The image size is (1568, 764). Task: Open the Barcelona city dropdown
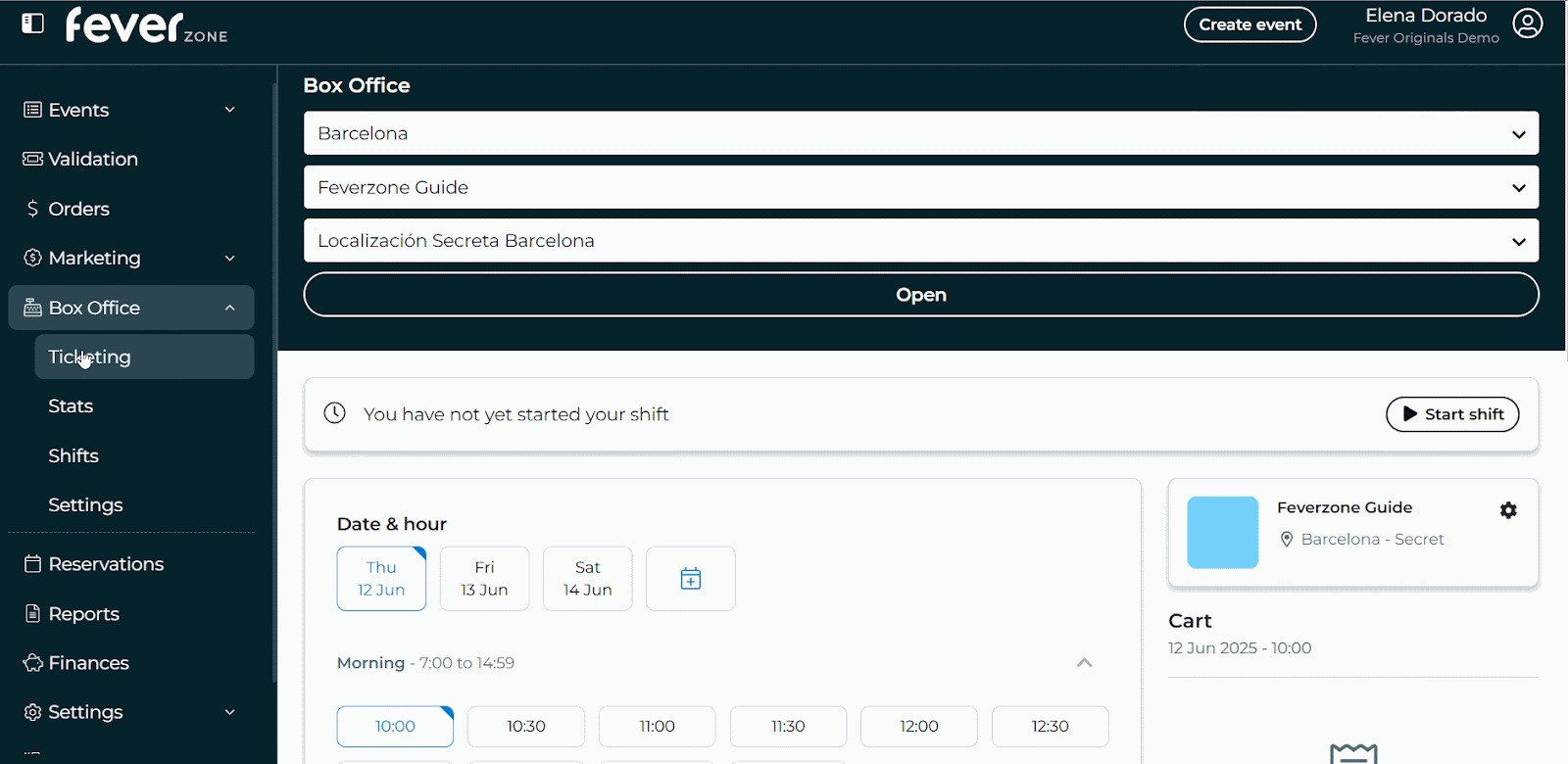[x=921, y=133]
